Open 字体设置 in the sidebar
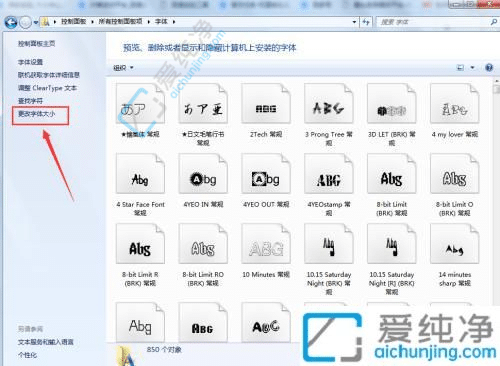 tap(30, 62)
